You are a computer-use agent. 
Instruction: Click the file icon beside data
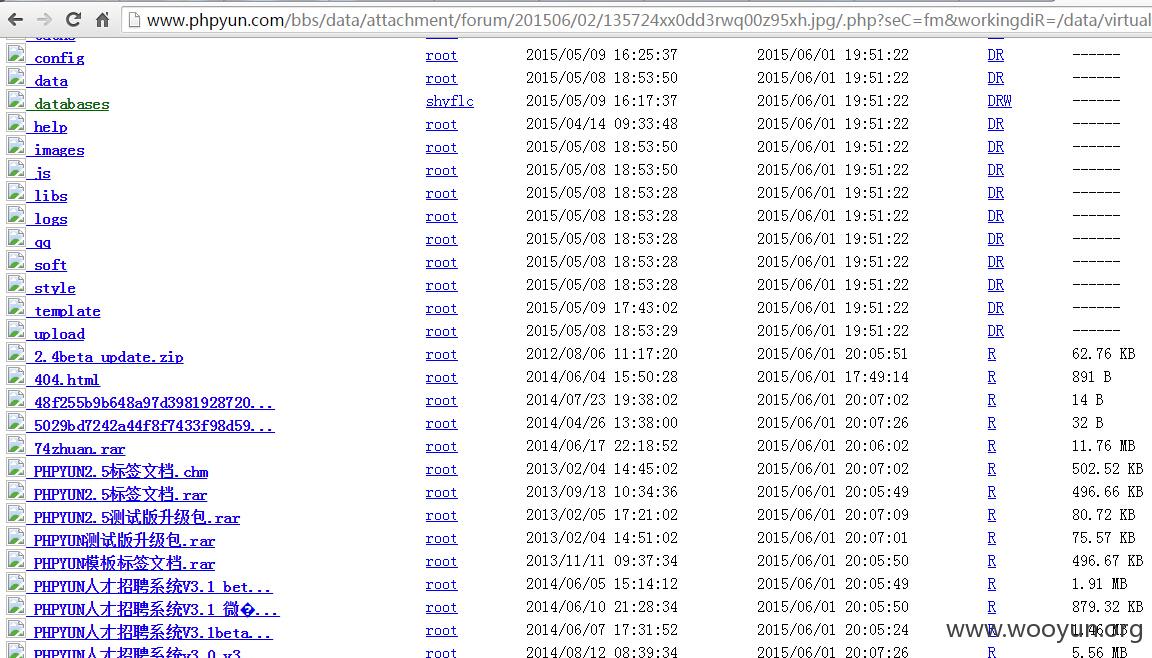coord(16,76)
